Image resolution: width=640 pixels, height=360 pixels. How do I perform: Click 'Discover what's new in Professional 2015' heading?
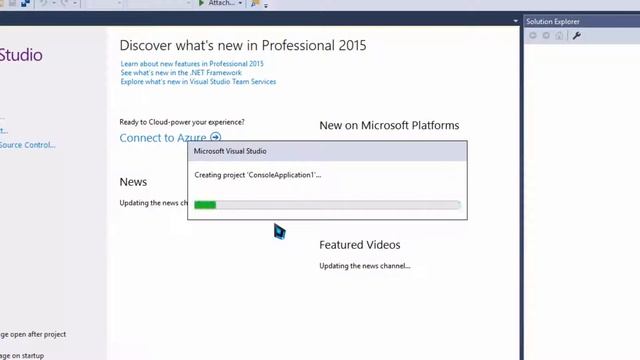click(x=243, y=45)
